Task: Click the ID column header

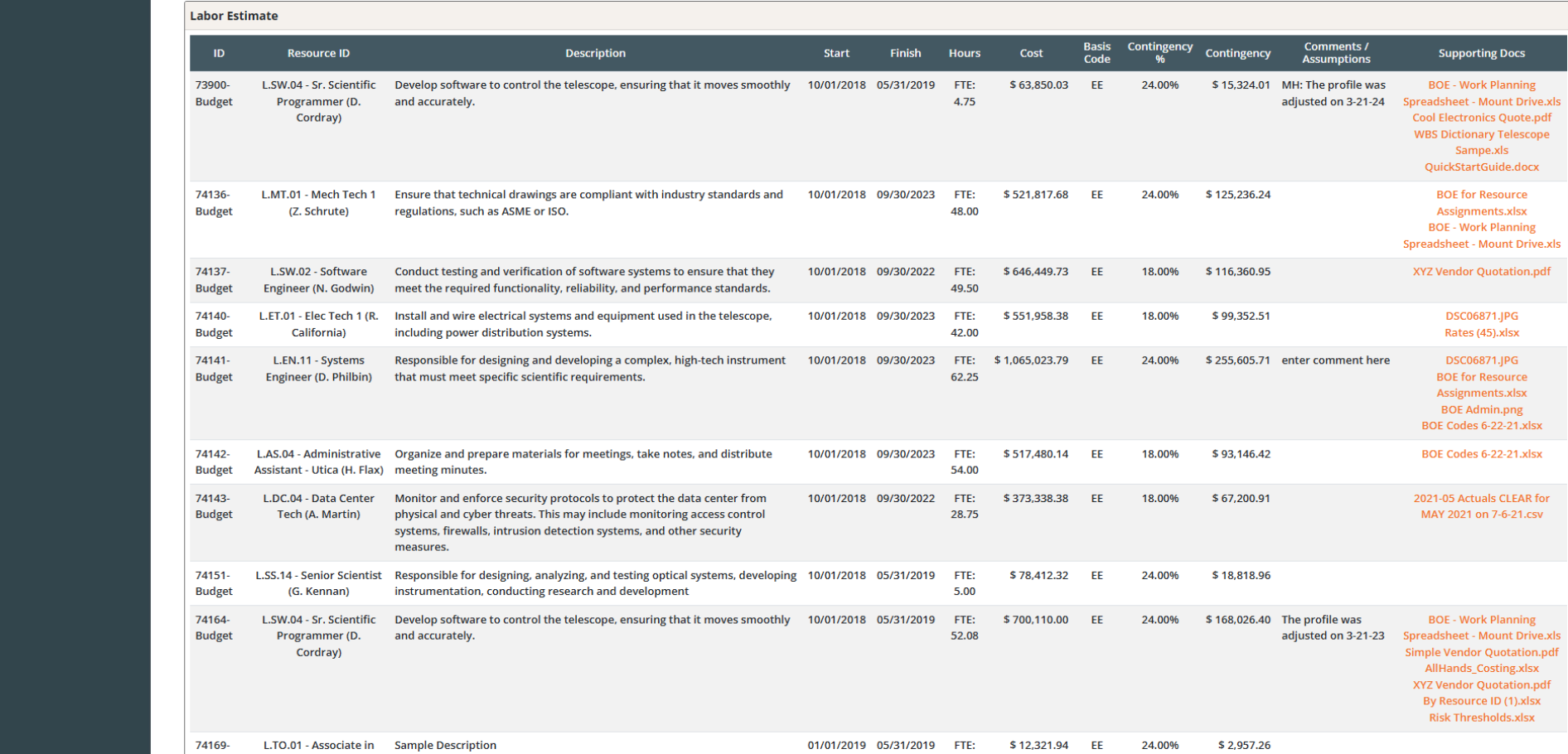Action: [219, 53]
